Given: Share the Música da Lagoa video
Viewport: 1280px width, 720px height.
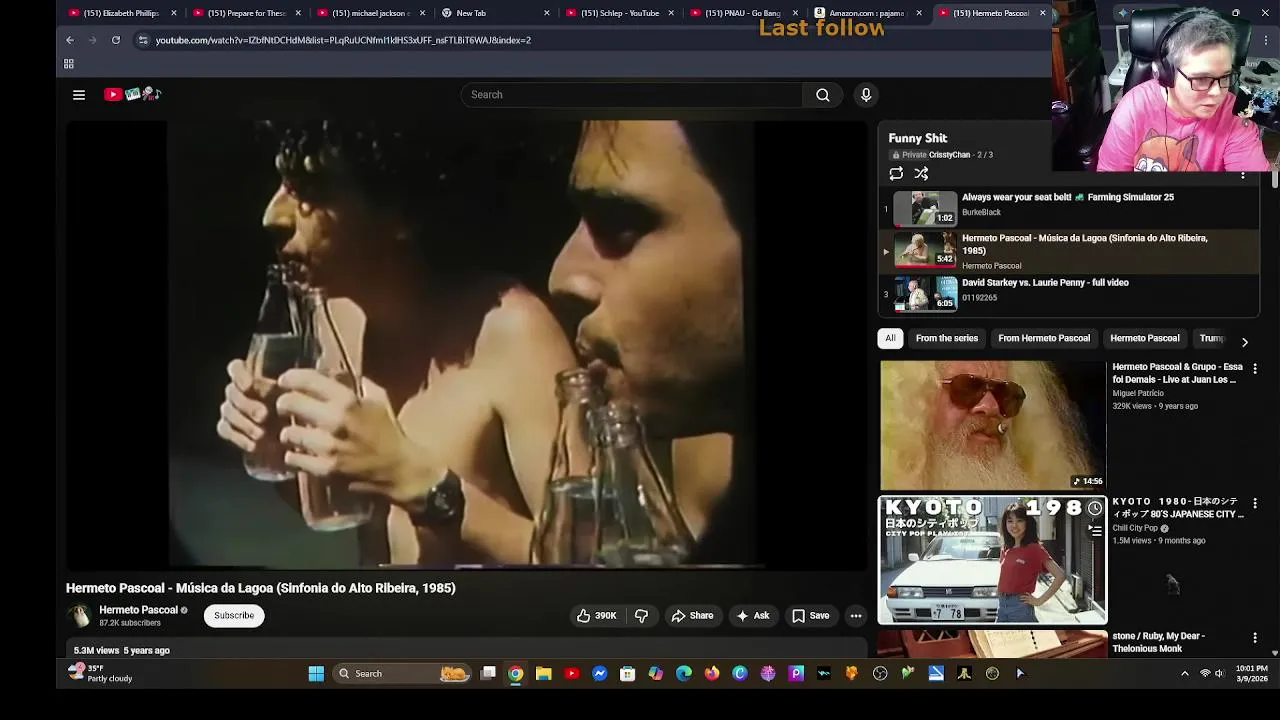Looking at the screenshot, I should [692, 616].
